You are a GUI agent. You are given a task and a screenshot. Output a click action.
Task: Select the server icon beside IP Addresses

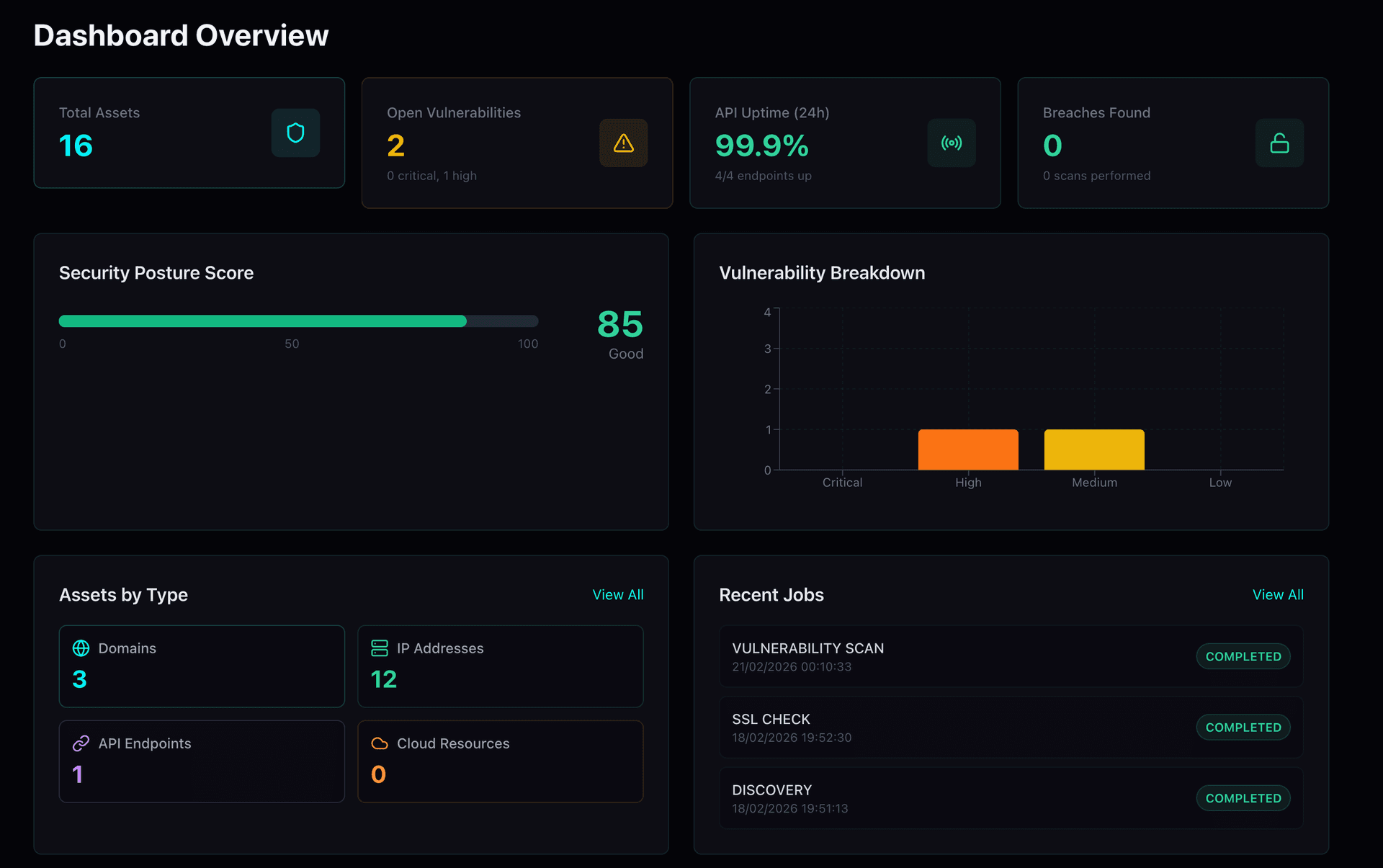tap(380, 648)
